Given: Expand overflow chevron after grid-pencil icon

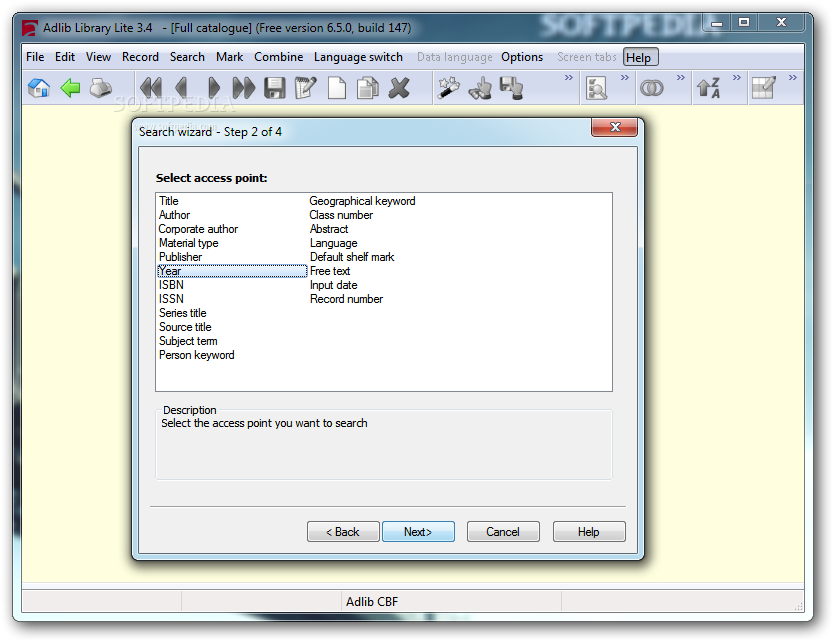Looking at the screenshot, I should [793, 78].
